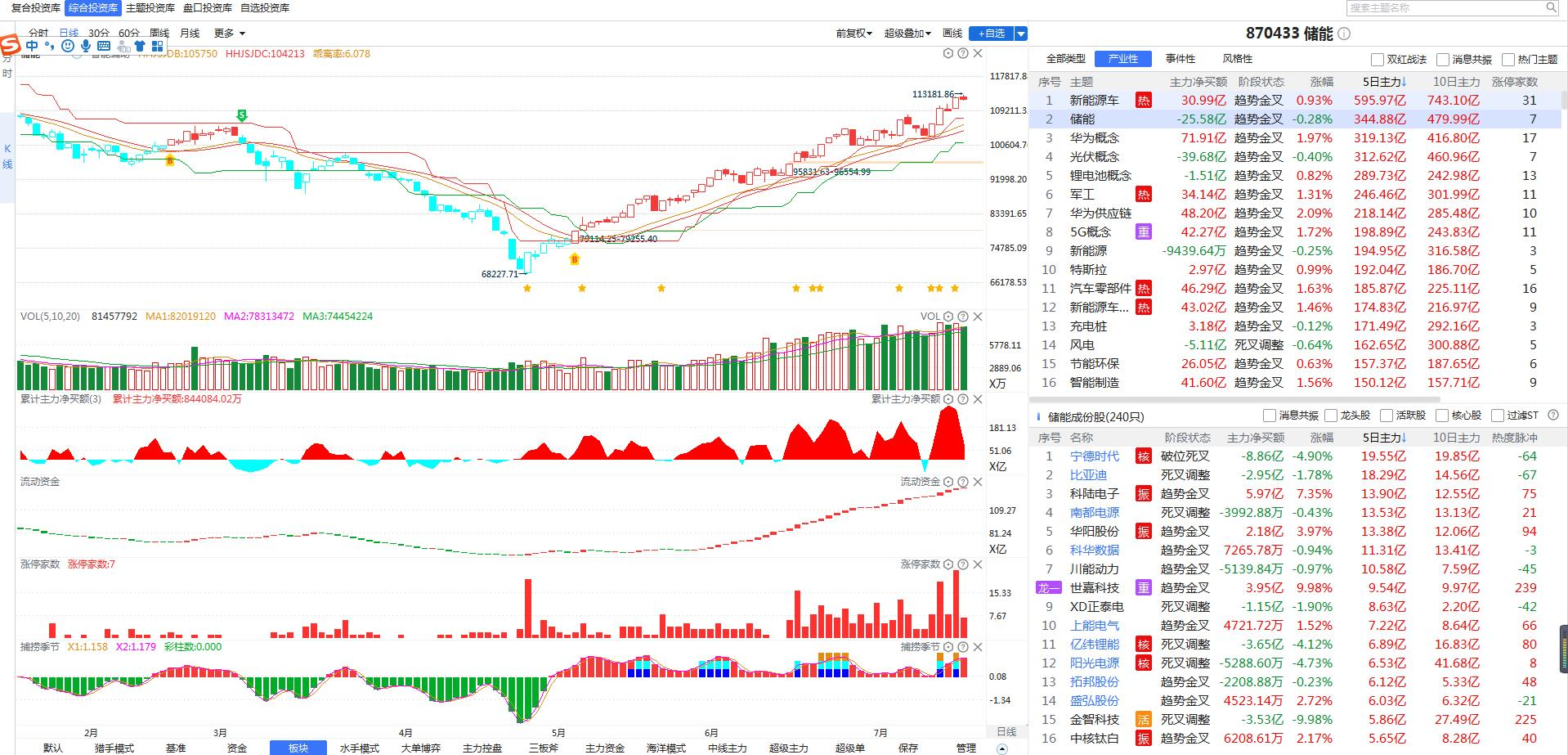Toggle 消息共振 checkbox in theme filter

(1443, 60)
